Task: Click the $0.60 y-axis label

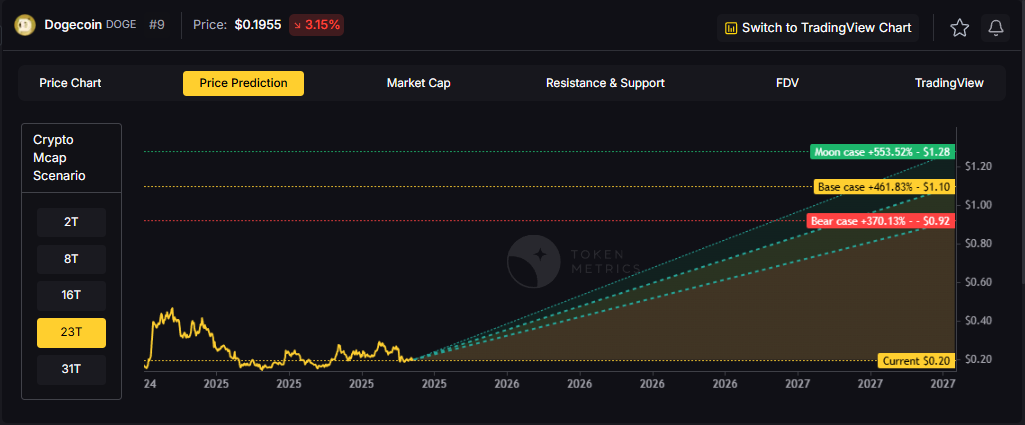Action: pos(979,282)
